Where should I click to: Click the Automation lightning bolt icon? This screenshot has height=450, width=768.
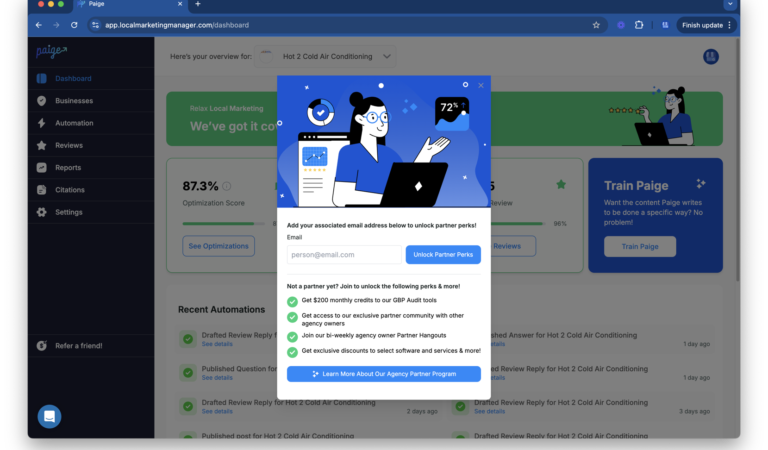42,123
